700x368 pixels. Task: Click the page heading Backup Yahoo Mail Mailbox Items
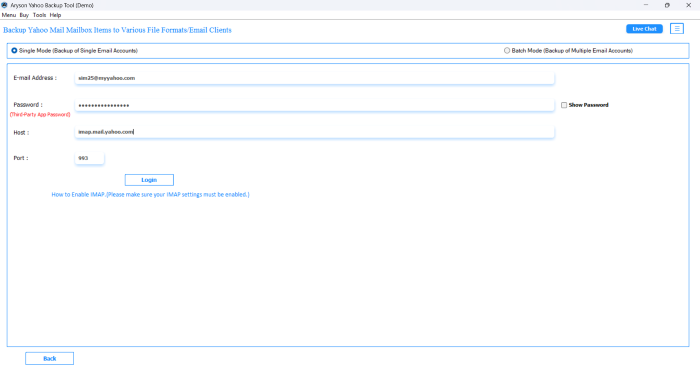(117, 30)
